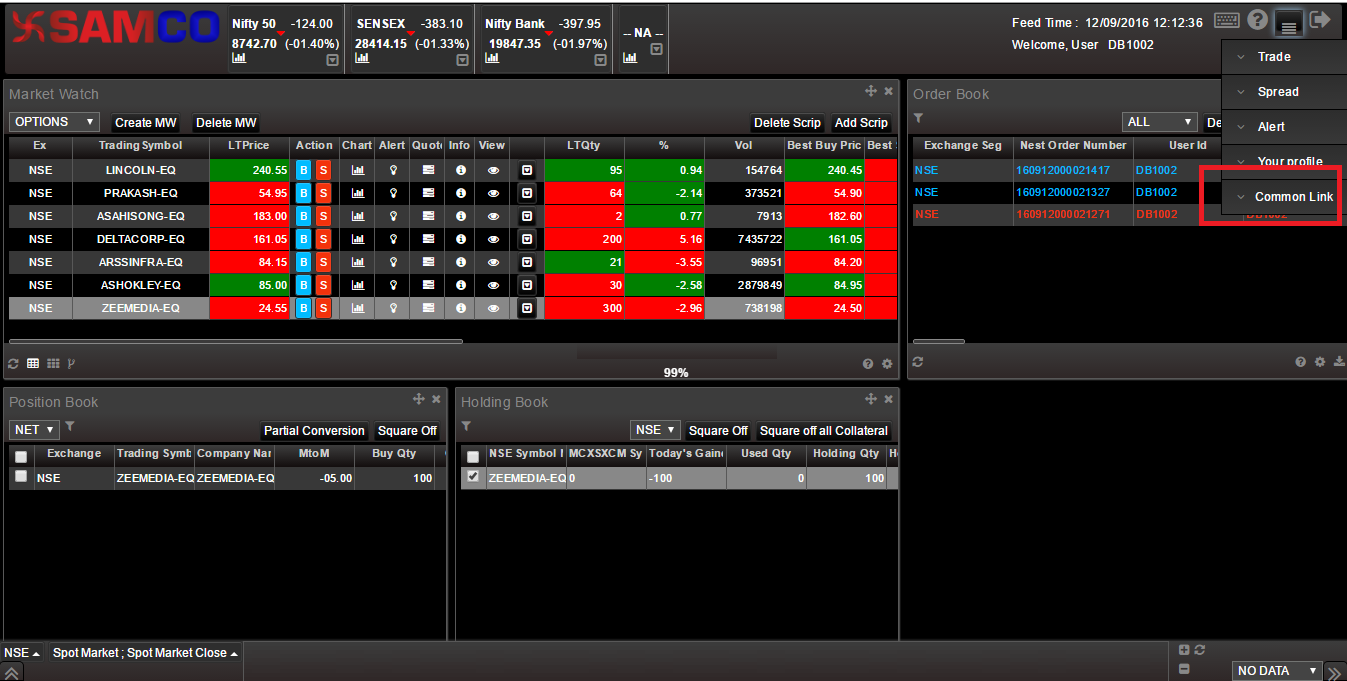Toggle the view eye for ZEEMEDIA-EQ
1347x681 pixels.
click(x=493, y=308)
